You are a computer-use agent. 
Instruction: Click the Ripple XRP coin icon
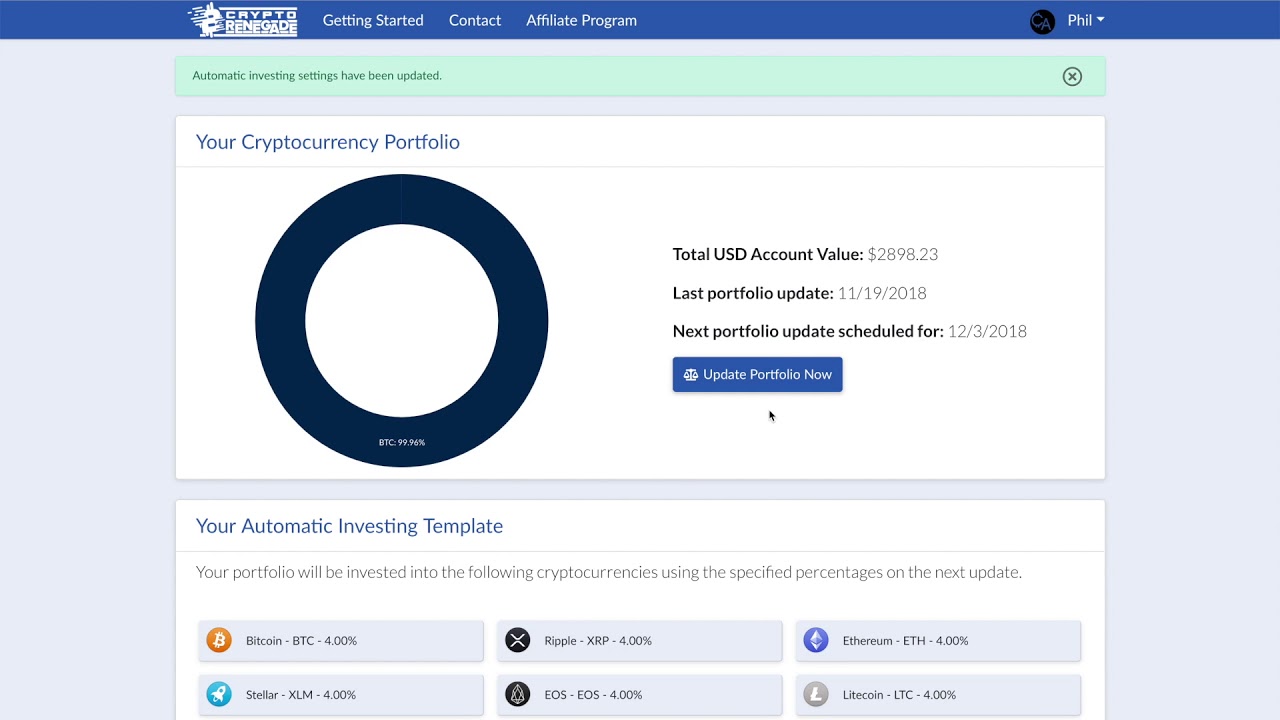517,640
